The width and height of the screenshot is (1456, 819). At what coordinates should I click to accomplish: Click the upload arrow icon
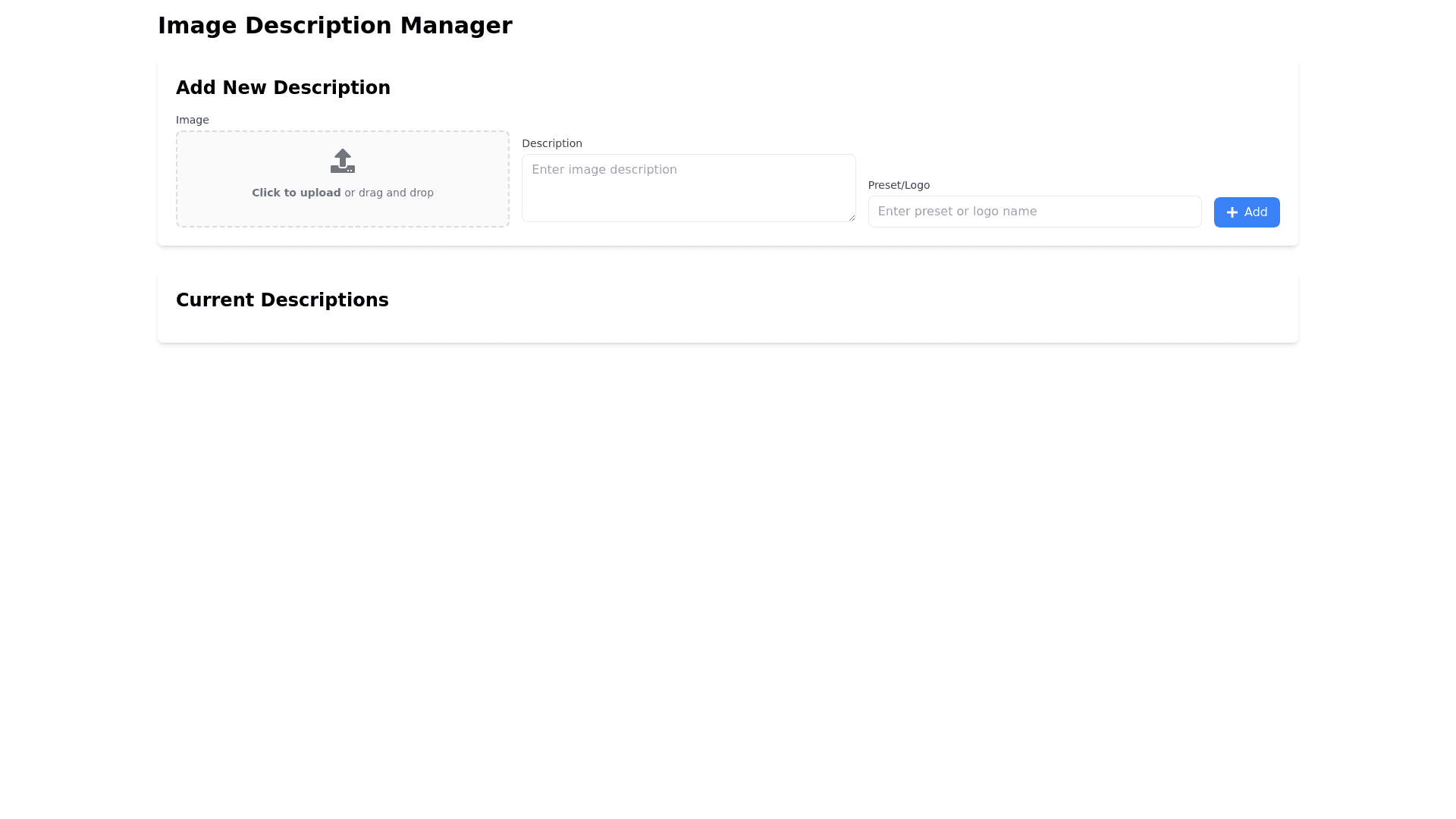[x=343, y=160]
